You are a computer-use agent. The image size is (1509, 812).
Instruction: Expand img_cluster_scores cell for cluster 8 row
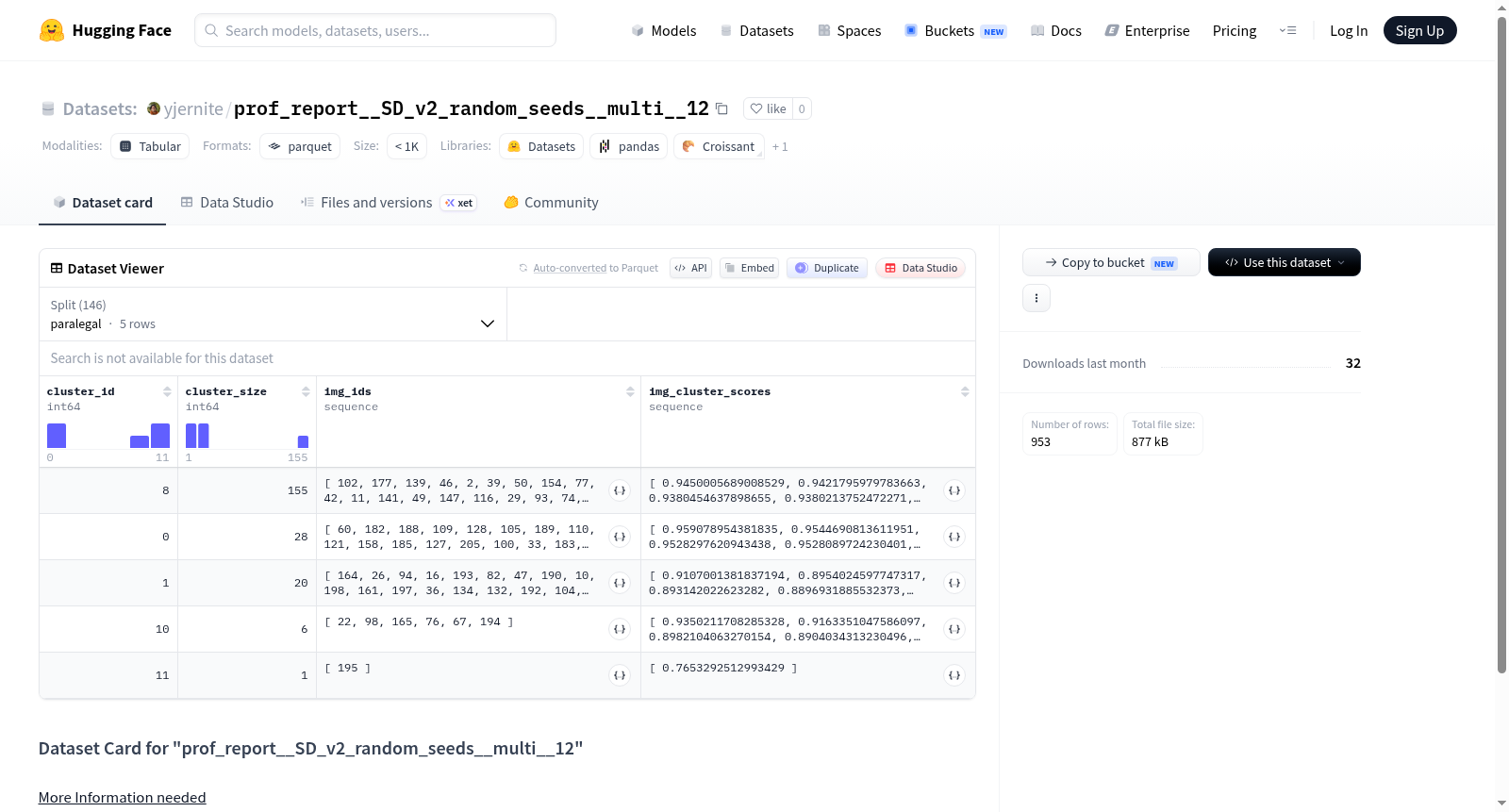click(954, 490)
